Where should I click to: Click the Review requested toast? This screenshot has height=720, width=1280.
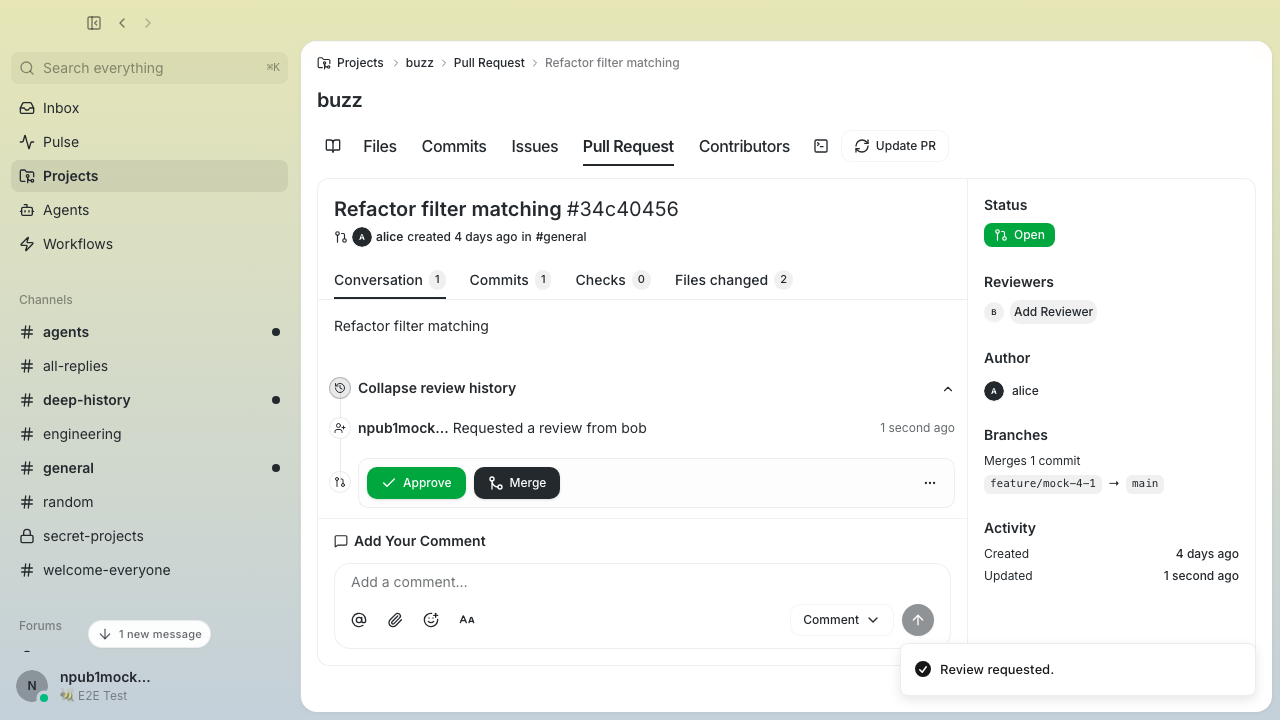pos(1078,669)
